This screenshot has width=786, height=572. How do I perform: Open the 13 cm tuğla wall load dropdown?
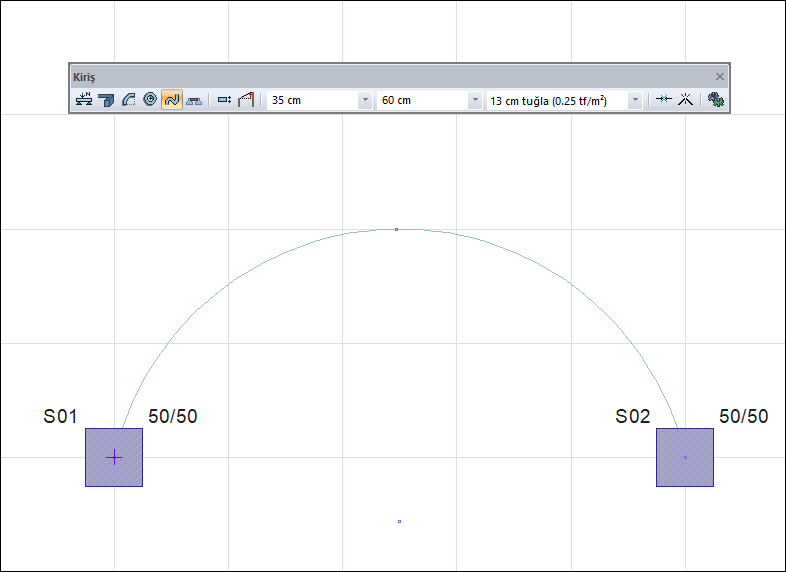634,101
